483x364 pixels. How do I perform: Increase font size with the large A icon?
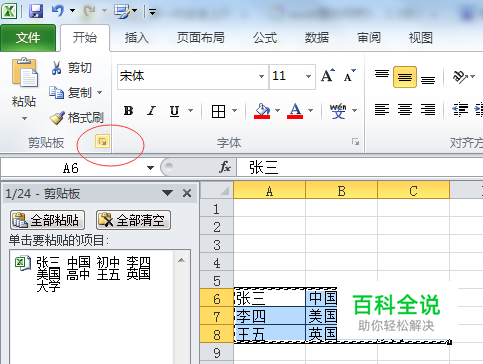click(x=328, y=75)
